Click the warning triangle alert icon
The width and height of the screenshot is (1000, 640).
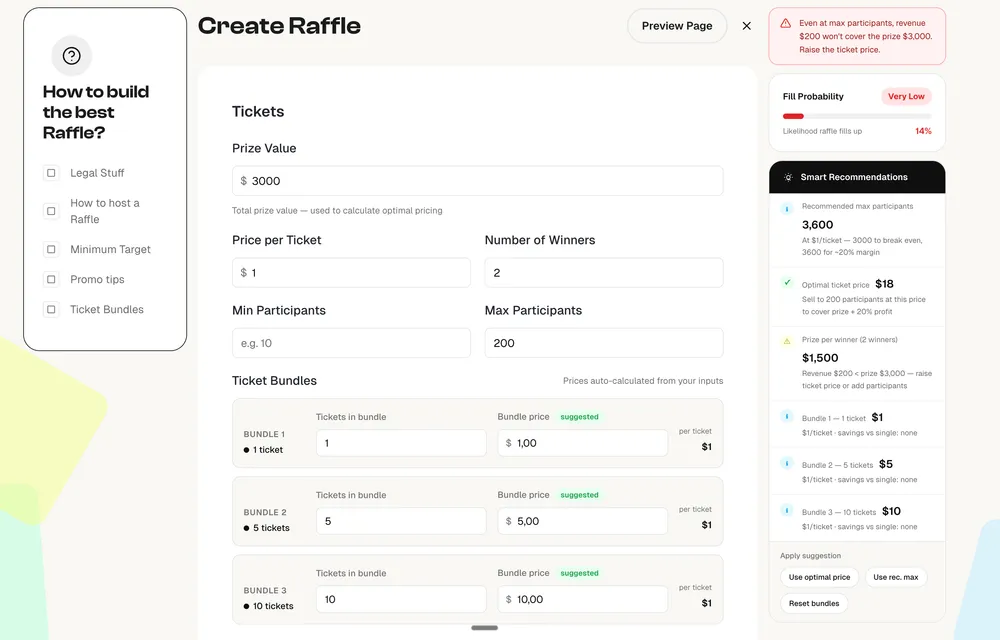(786, 23)
